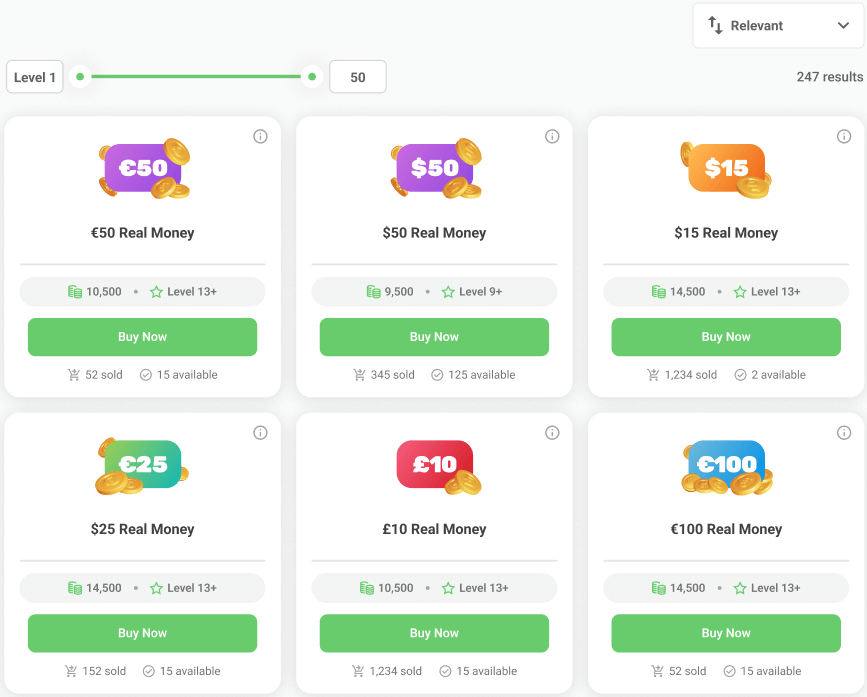867x697 pixels.
Task: Show info for €100 Real Money card
Action: (844, 433)
